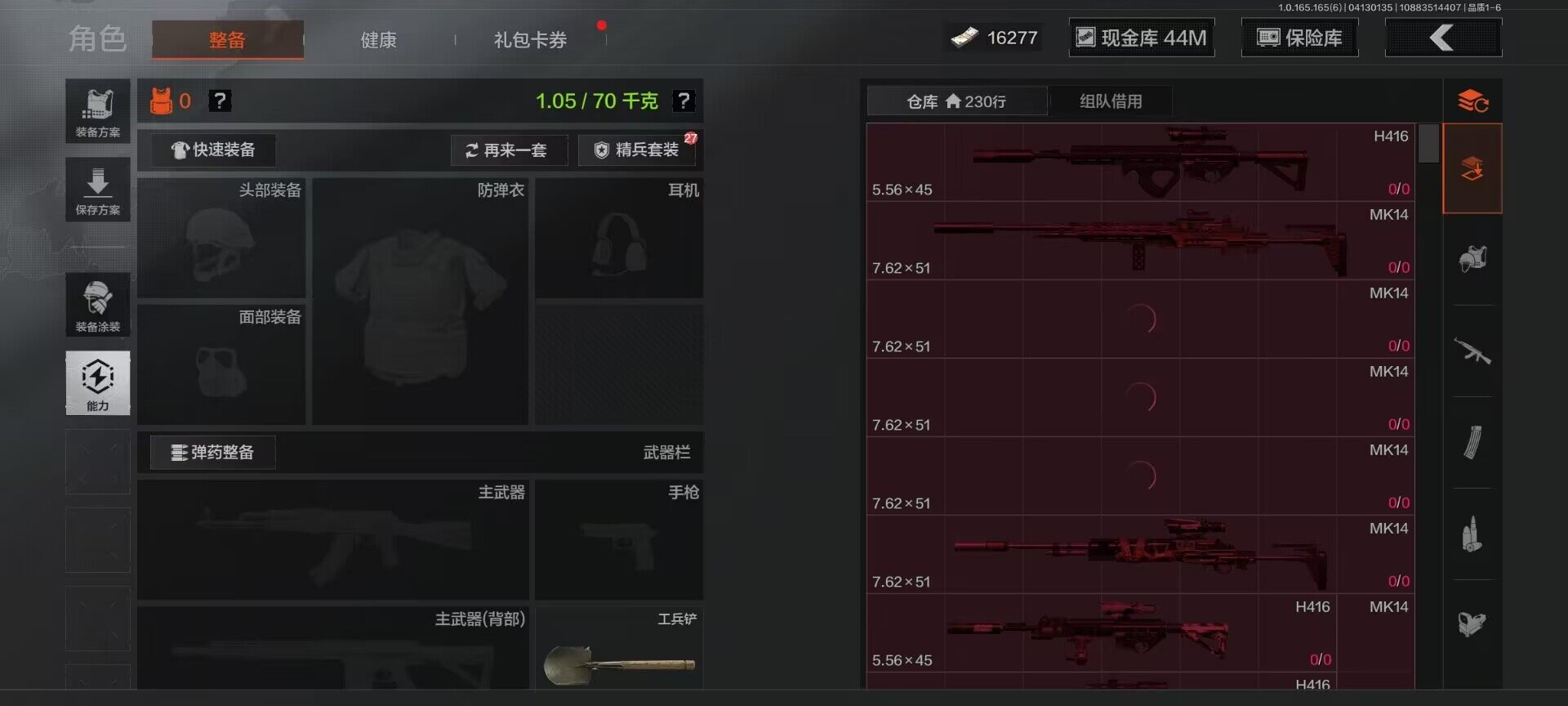Click the 再来一套 button
The image size is (1568, 706).
pos(509,150)
